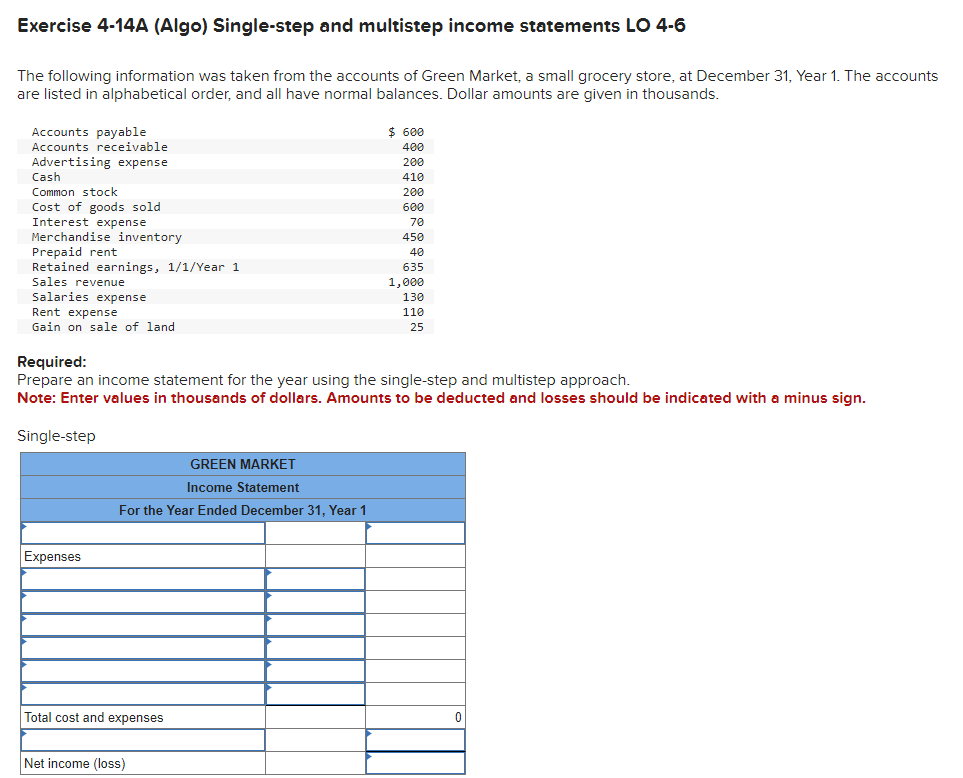Click the Income Statement header row
The width and height of the screenshot is (963, 778).
(242, 487)
